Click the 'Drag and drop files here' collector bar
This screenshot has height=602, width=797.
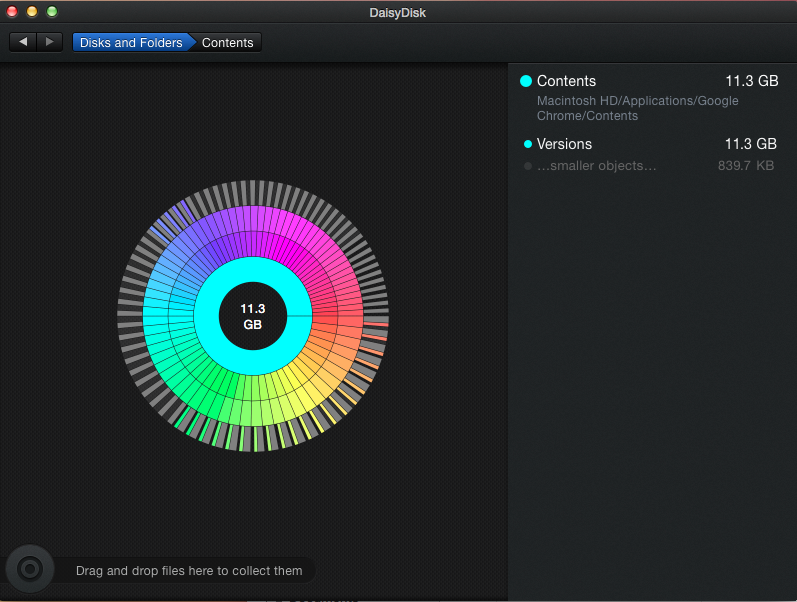[189, 570]
